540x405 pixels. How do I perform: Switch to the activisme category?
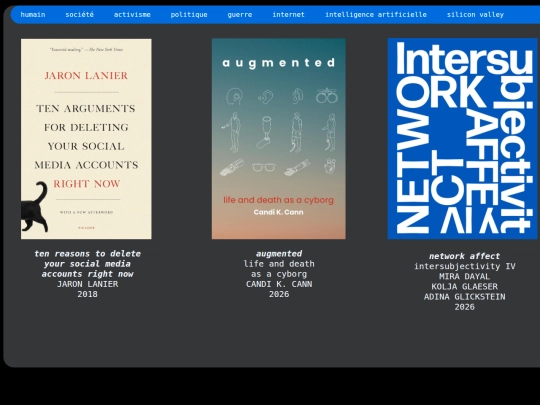pyautogui.click(x=132, y=14)
